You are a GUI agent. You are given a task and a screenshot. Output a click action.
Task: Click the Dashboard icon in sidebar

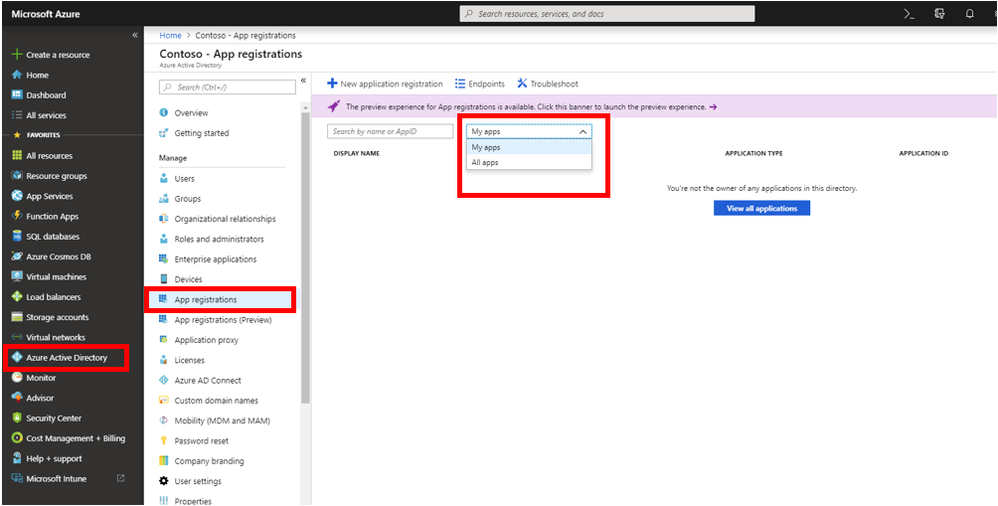pyautogui.click(x=17, y=95)
